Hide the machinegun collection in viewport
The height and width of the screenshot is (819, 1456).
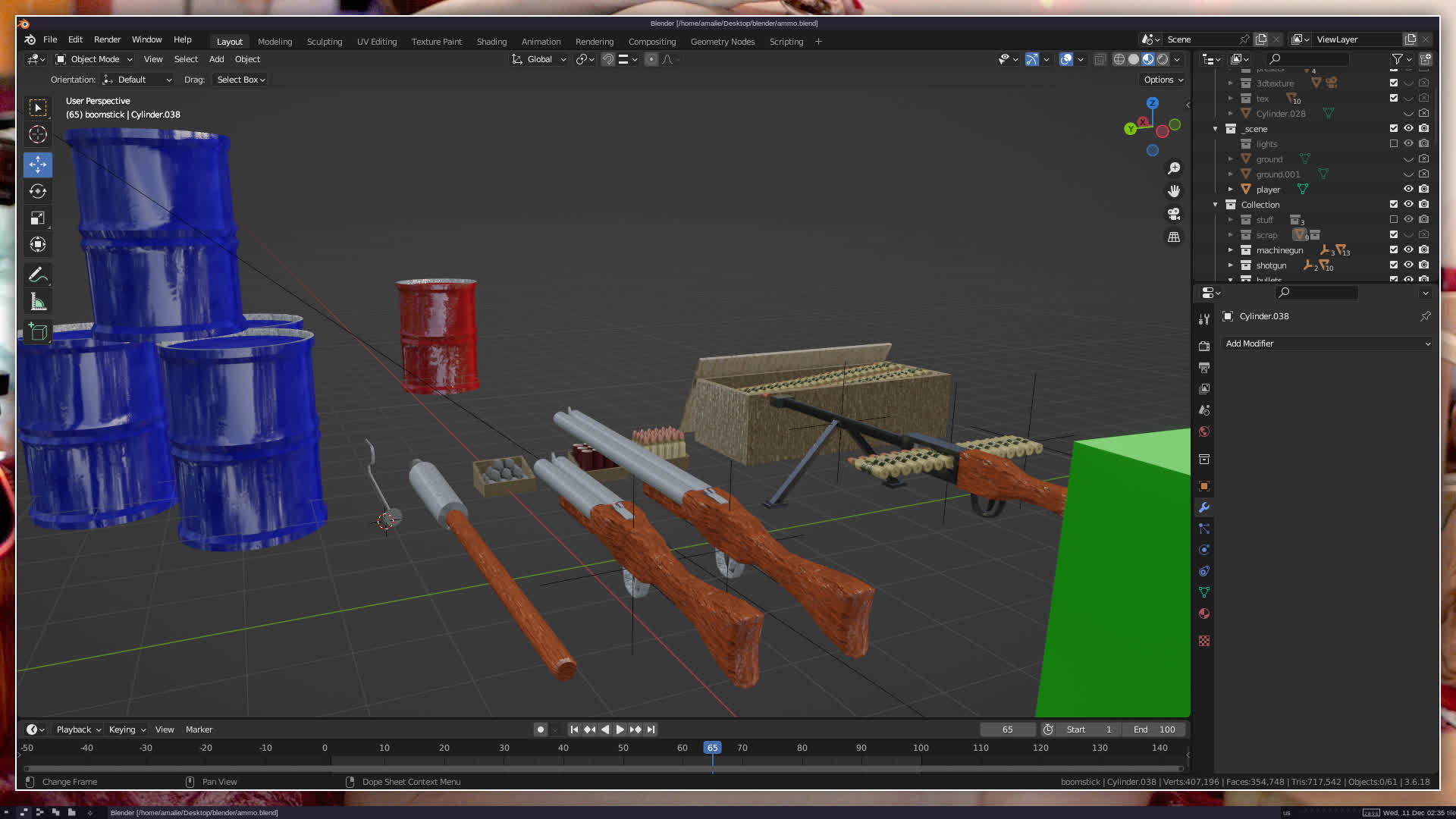[x=1408, y=249]
